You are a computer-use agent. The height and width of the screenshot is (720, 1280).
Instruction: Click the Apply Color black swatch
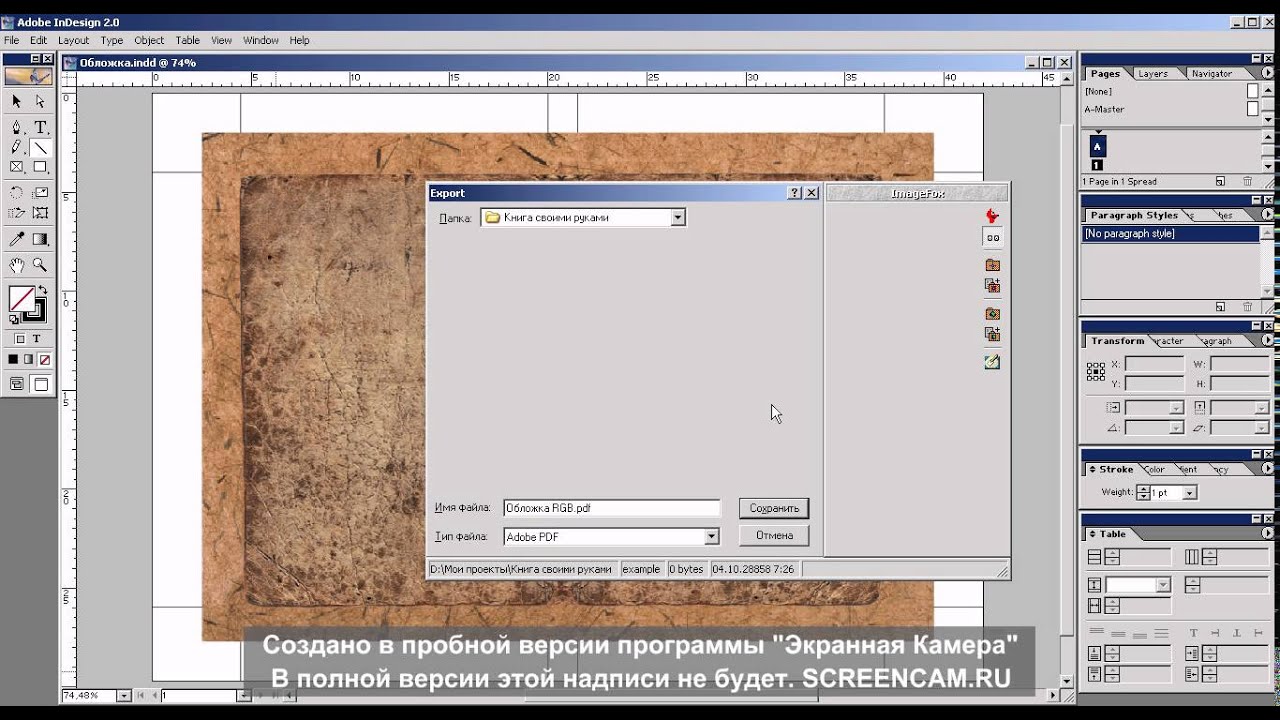pos(14,359)
